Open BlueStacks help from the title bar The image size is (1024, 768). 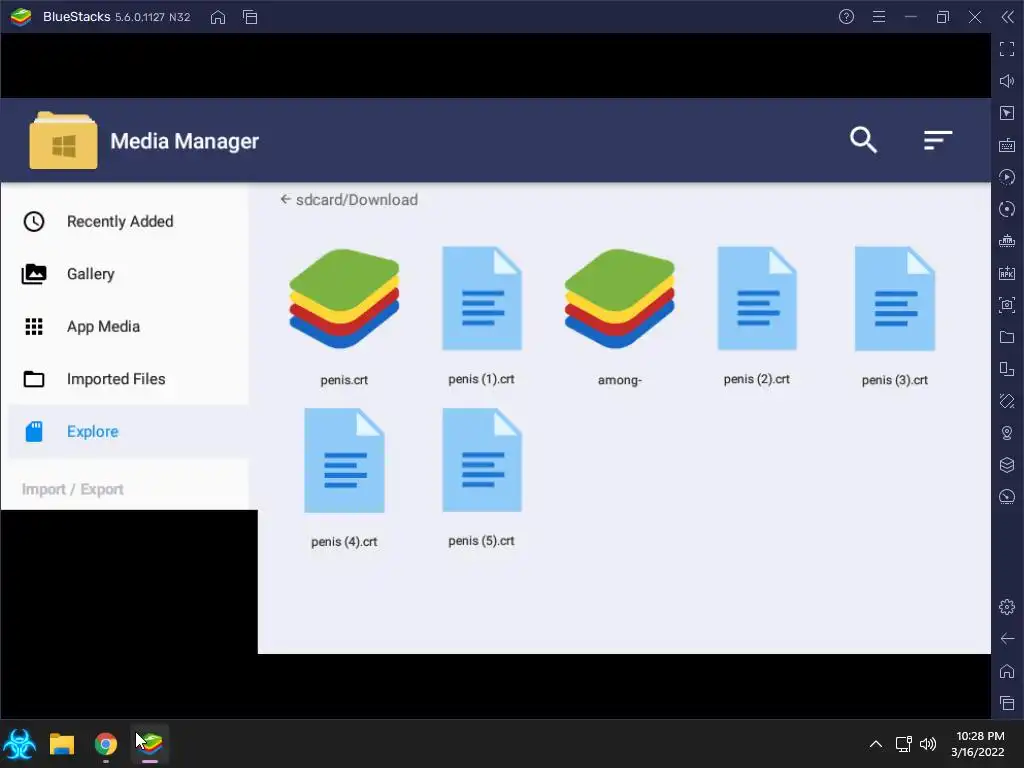(x=846, y=17)
